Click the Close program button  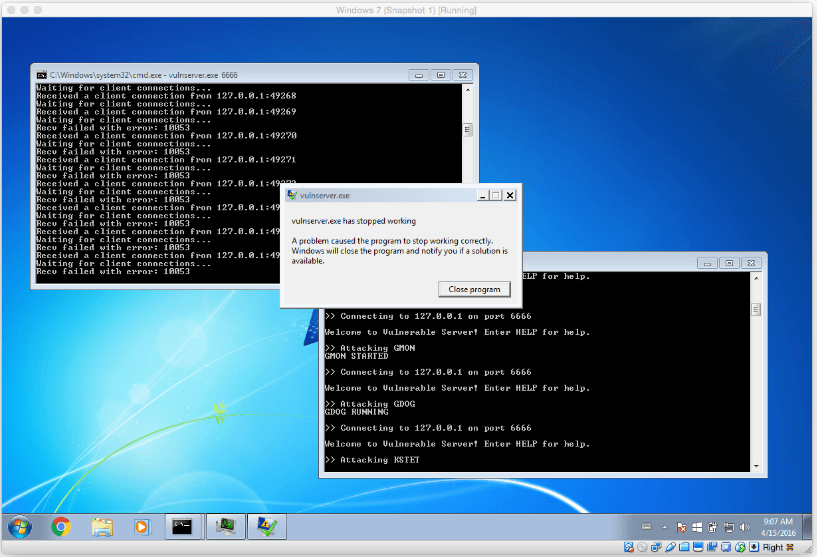[x=474, y=289]
